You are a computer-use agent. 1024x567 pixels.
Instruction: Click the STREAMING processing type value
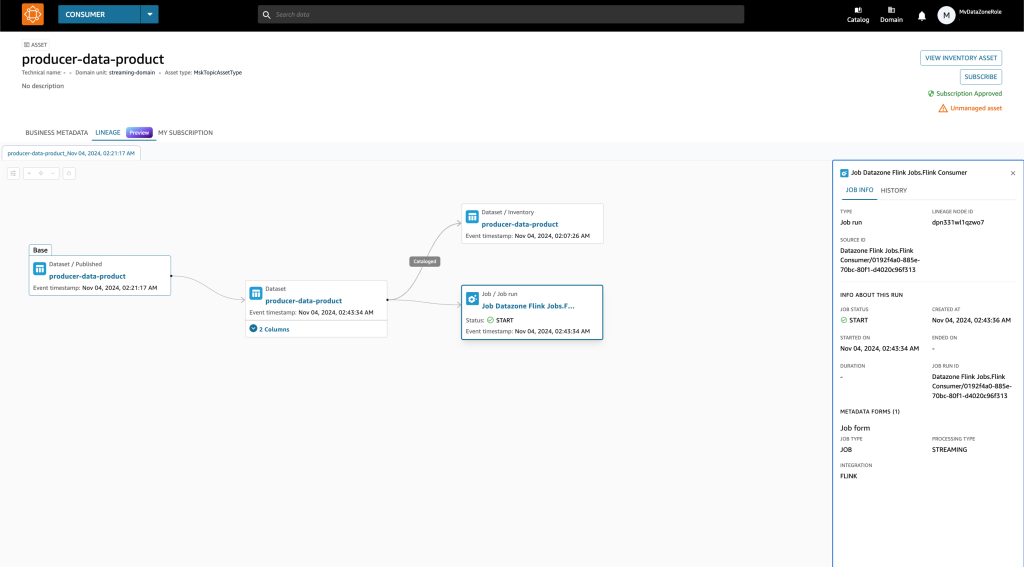click(x=949, y=450)
